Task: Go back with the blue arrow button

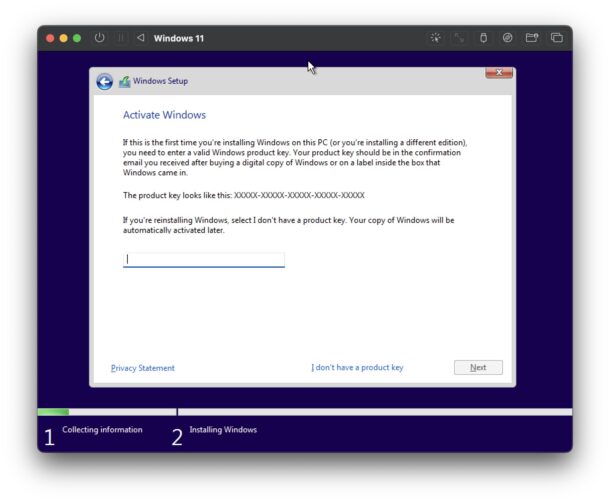Action: coord(105,82)
